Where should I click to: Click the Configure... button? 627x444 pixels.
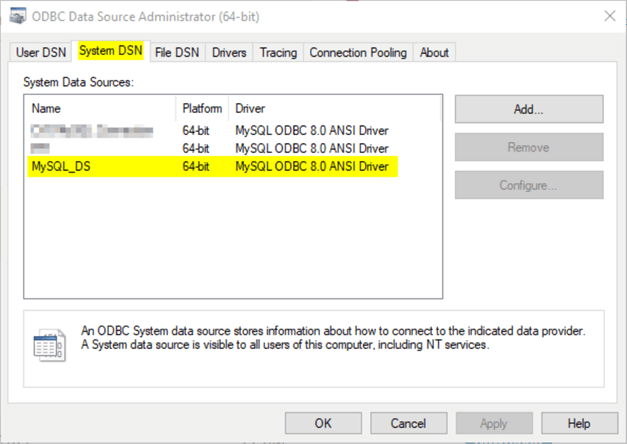point(529,185)
